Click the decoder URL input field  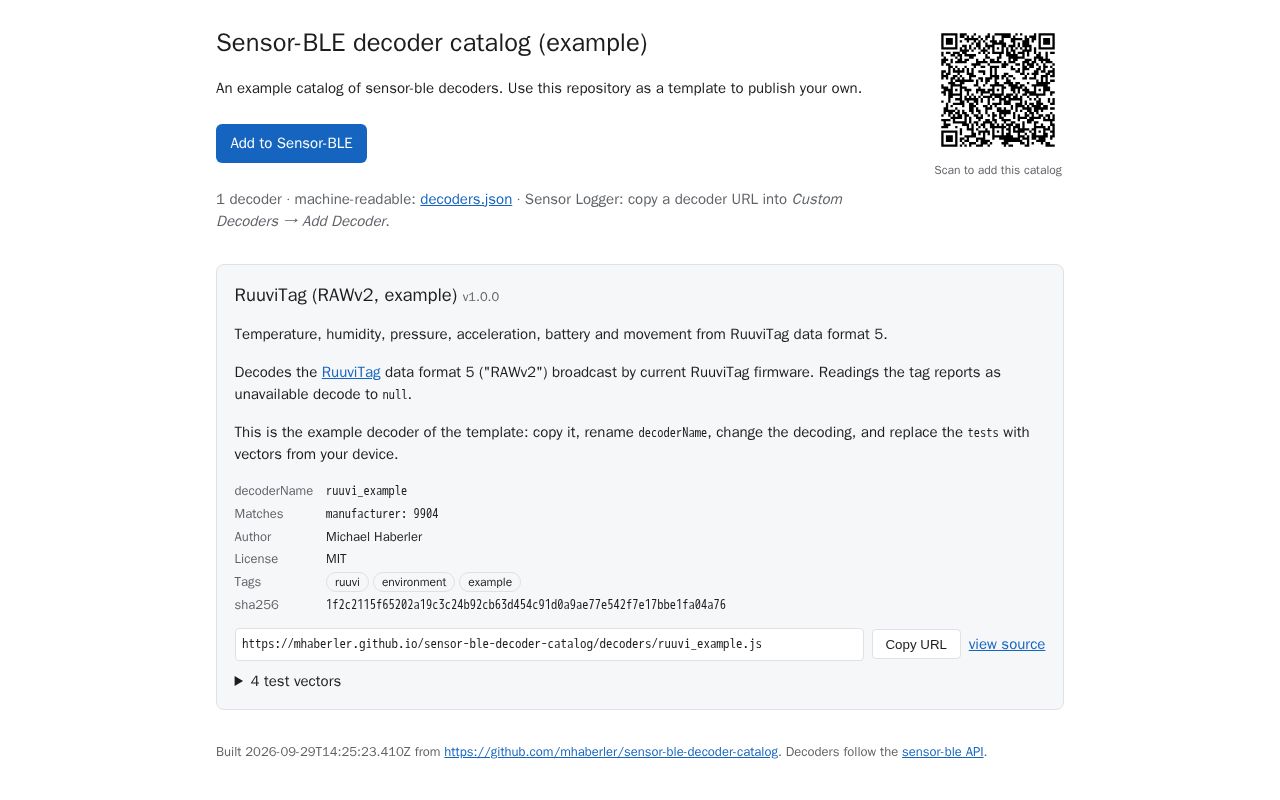[x=549, y=644]
